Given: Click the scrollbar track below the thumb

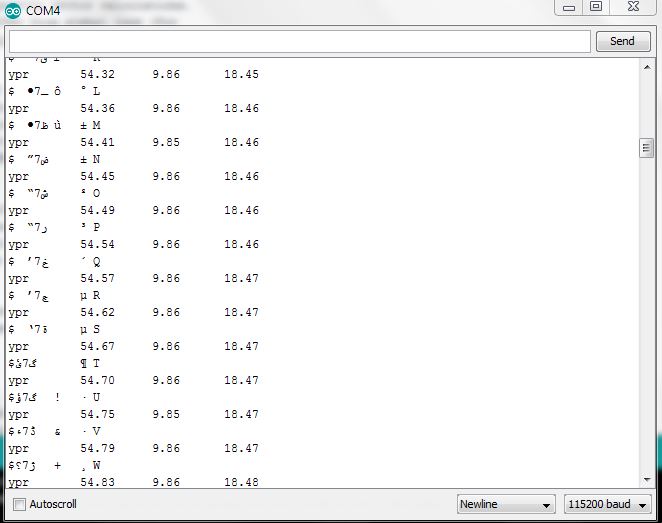Looking at the screenshot, I should coord(646,320).
